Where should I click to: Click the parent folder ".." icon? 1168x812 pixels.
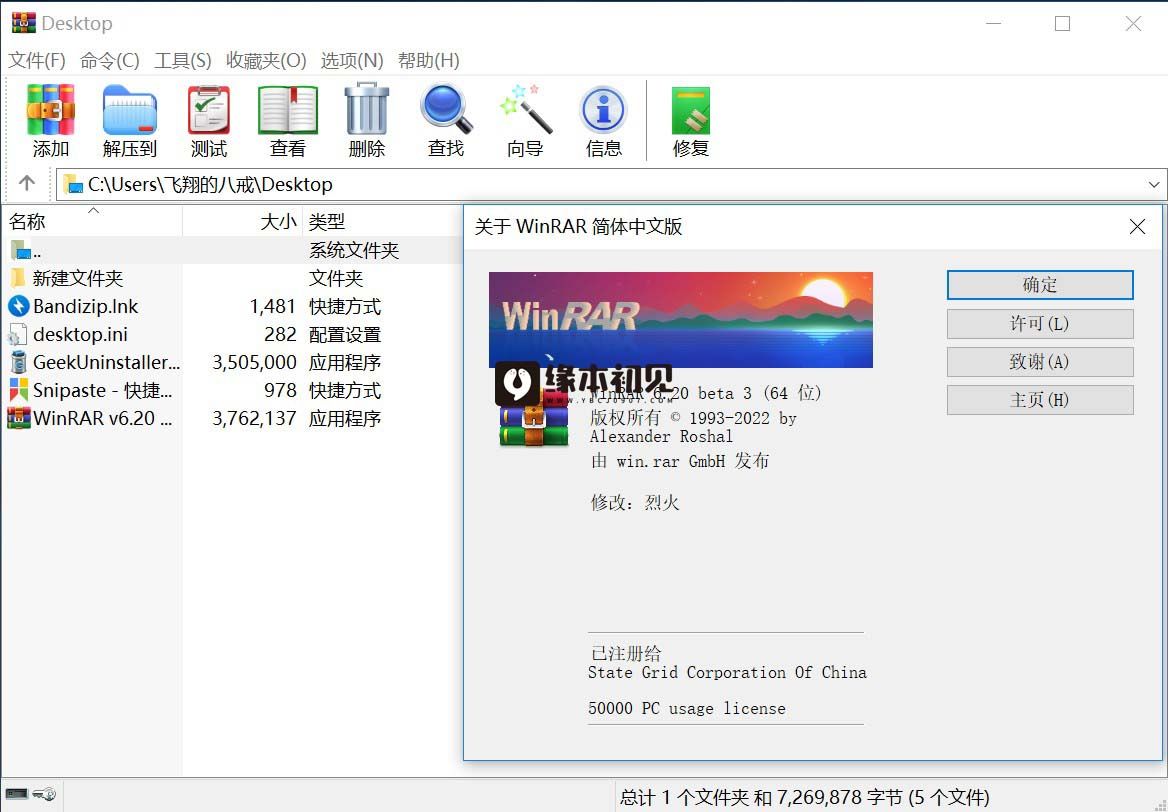tap(20, 250)
